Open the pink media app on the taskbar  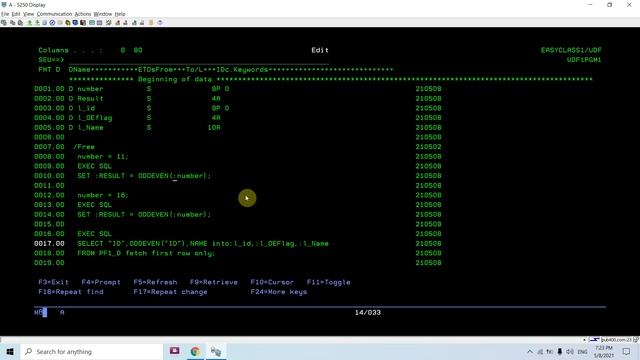(175, 351)
